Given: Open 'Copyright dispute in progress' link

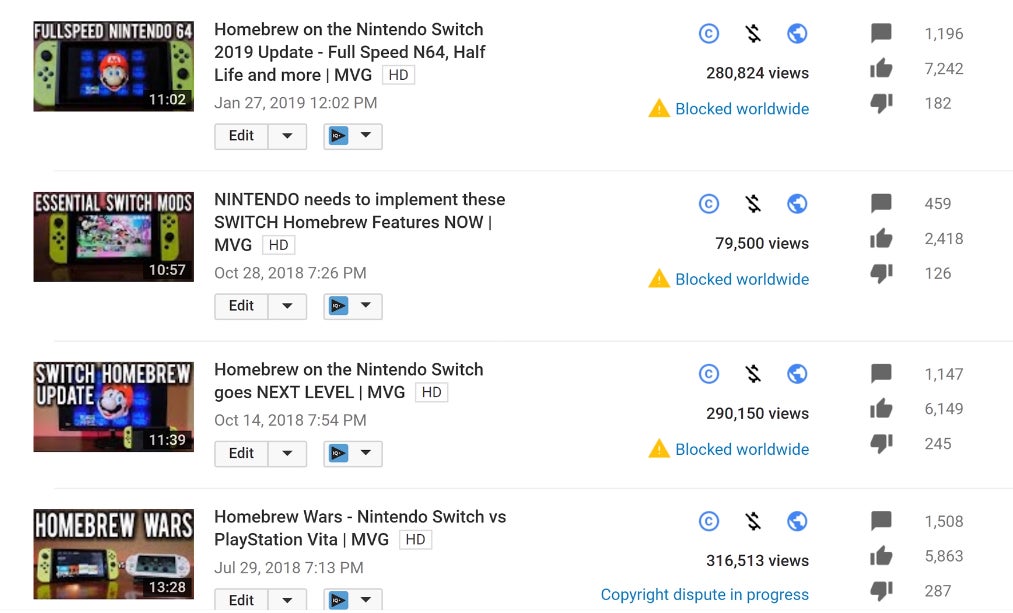Looking at the screenshot, I should (704, 595).
